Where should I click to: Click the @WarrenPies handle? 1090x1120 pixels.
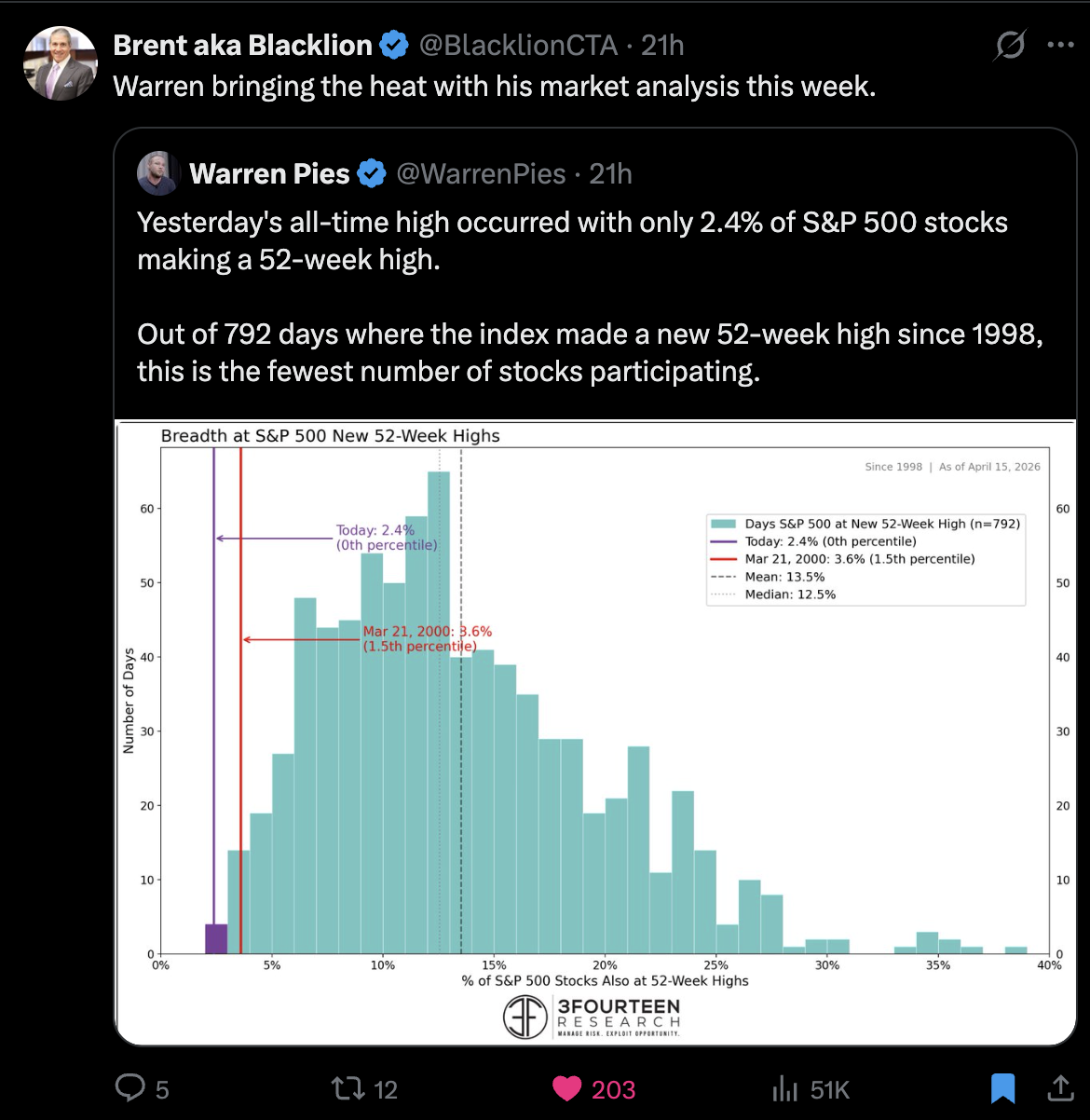(481, 173)
